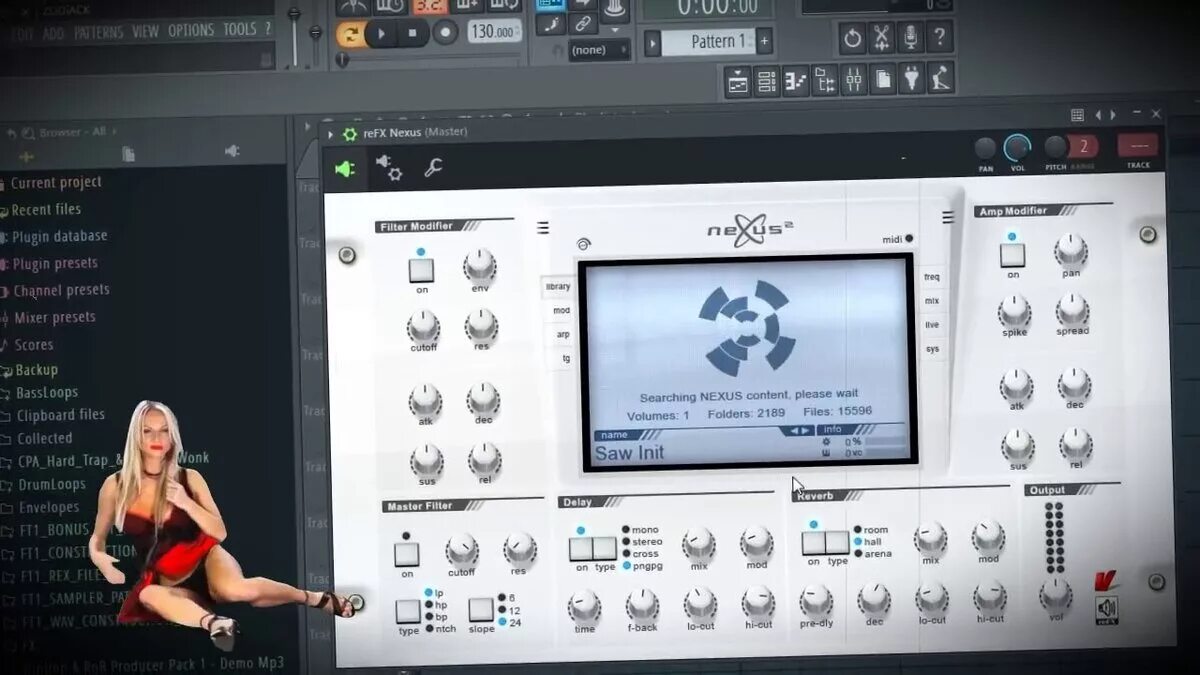Go to next preset arrow in display
The width and height of the screenshot is (1200, 675).
click(x=806, y=431)
